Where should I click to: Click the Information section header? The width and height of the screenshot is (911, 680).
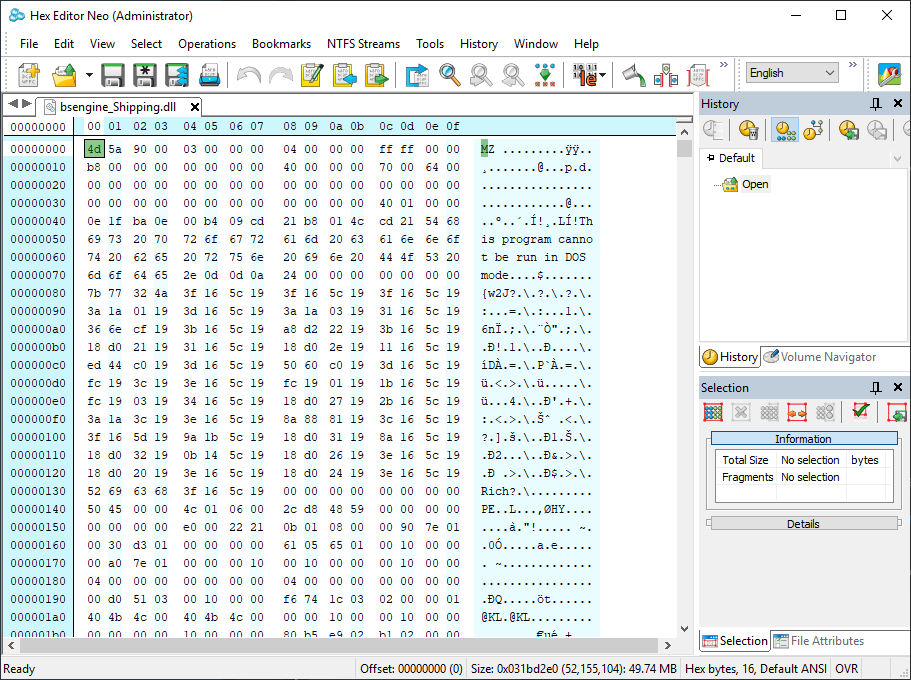tap(804, 439)
